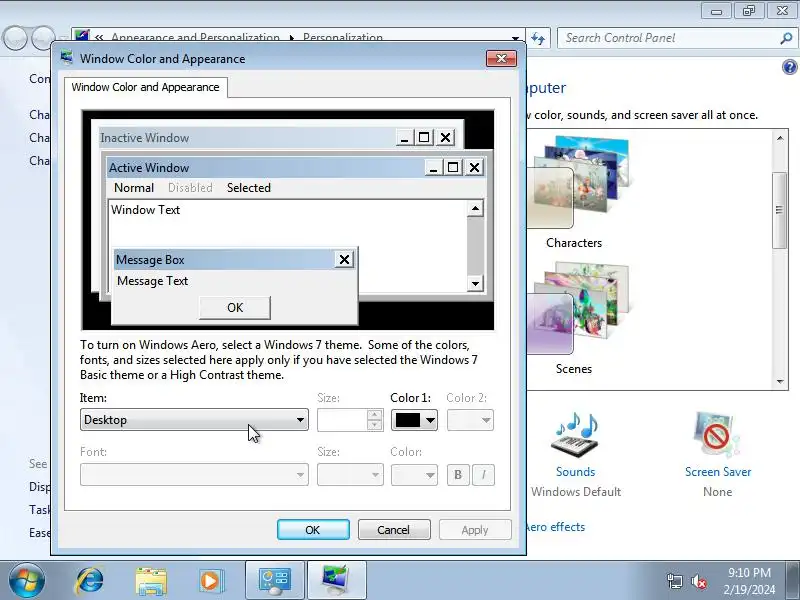Click preview window scroll down arrow
800x600 pixels.
pos(475,283)
